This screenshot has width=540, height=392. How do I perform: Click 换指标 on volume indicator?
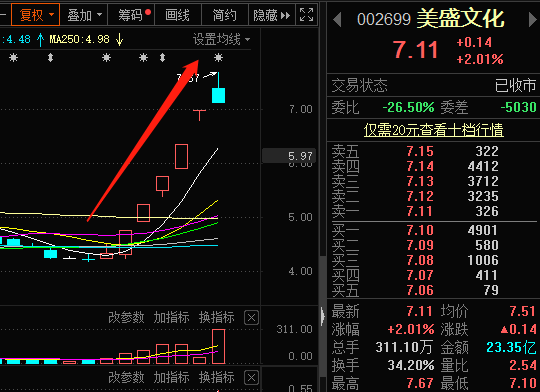(217, 317)
